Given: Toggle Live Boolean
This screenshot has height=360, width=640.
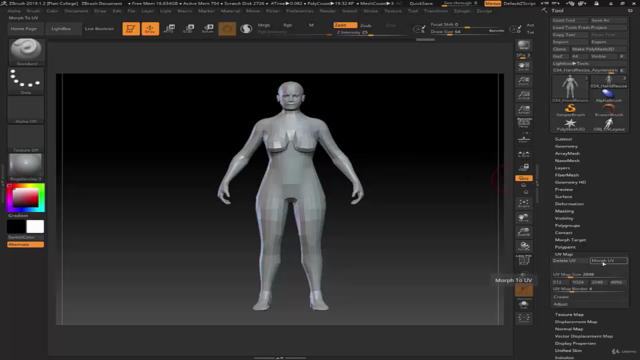Looking at the screenshot, I should (x=99, y=29).
